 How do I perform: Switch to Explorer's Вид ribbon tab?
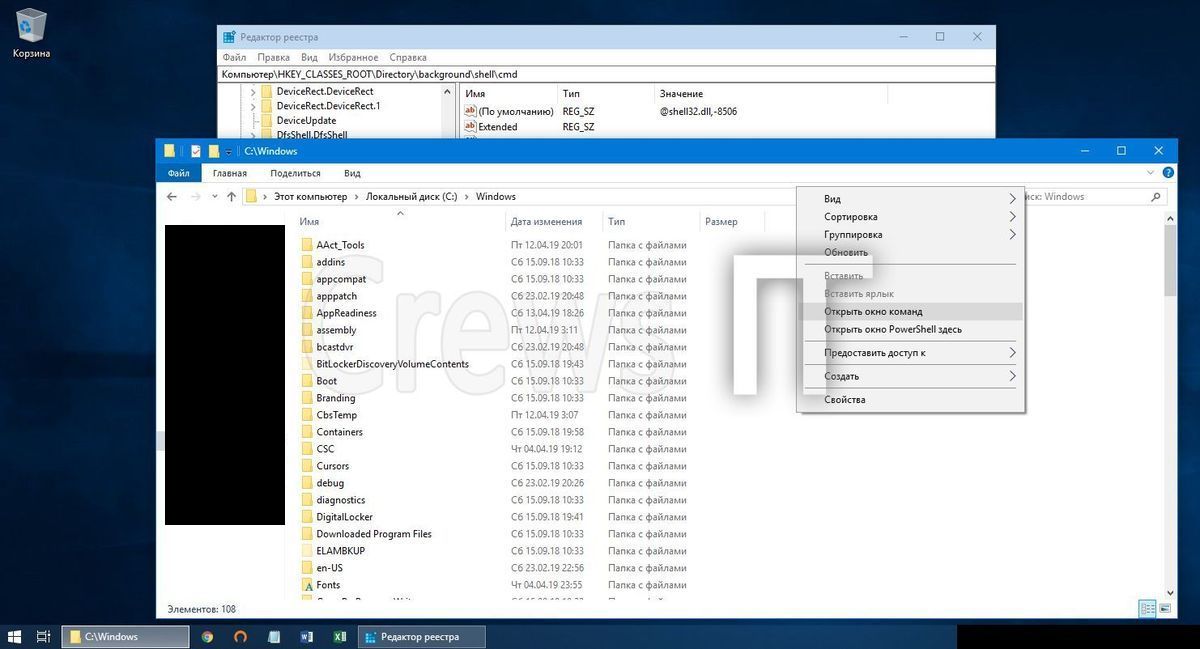[x=352, y=173]
